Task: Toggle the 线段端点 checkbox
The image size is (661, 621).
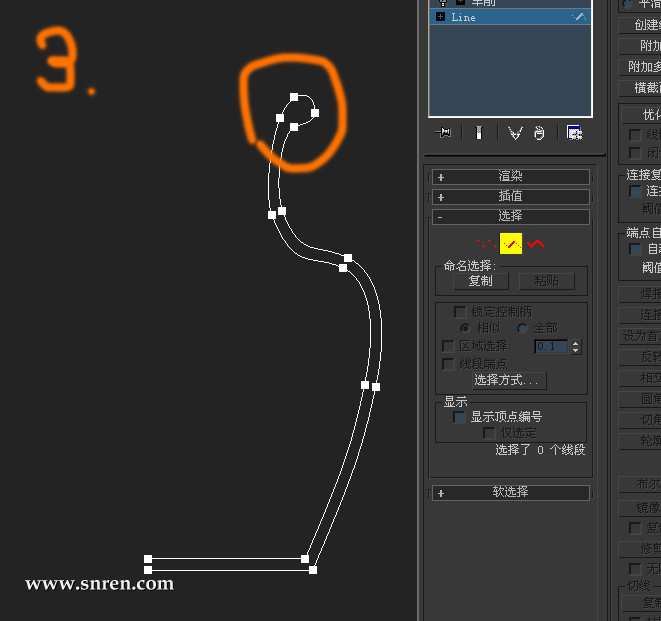Action: pos(447,364)
